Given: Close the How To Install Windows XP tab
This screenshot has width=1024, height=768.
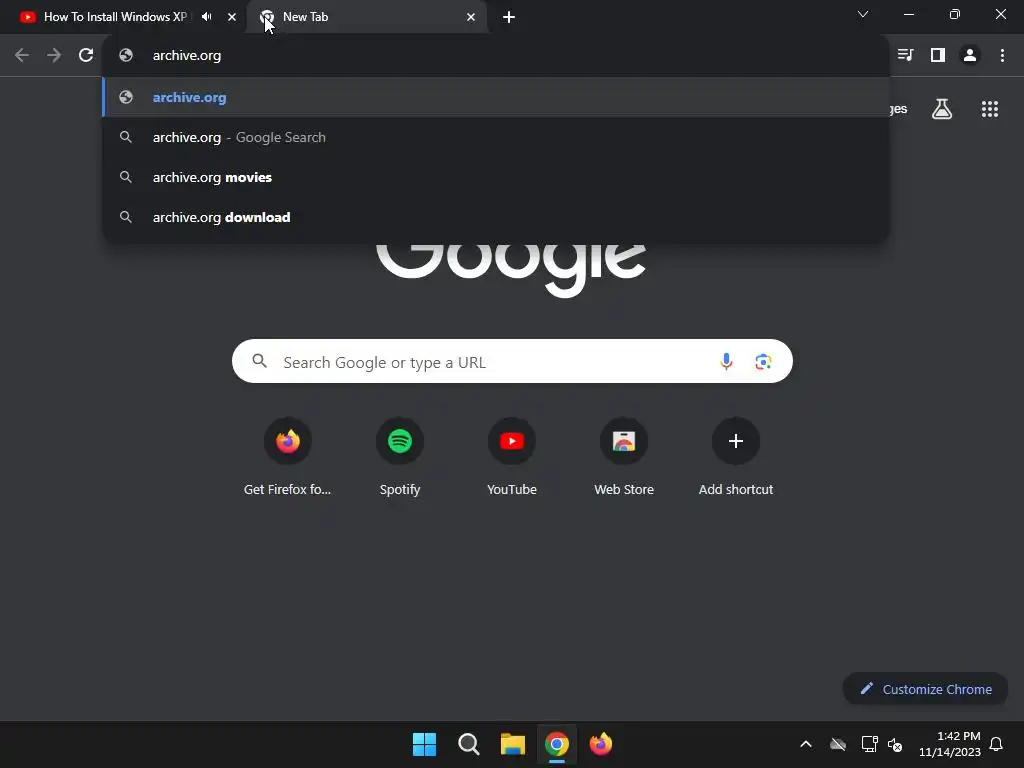Looking at the screenshot, I should (232, 17).
